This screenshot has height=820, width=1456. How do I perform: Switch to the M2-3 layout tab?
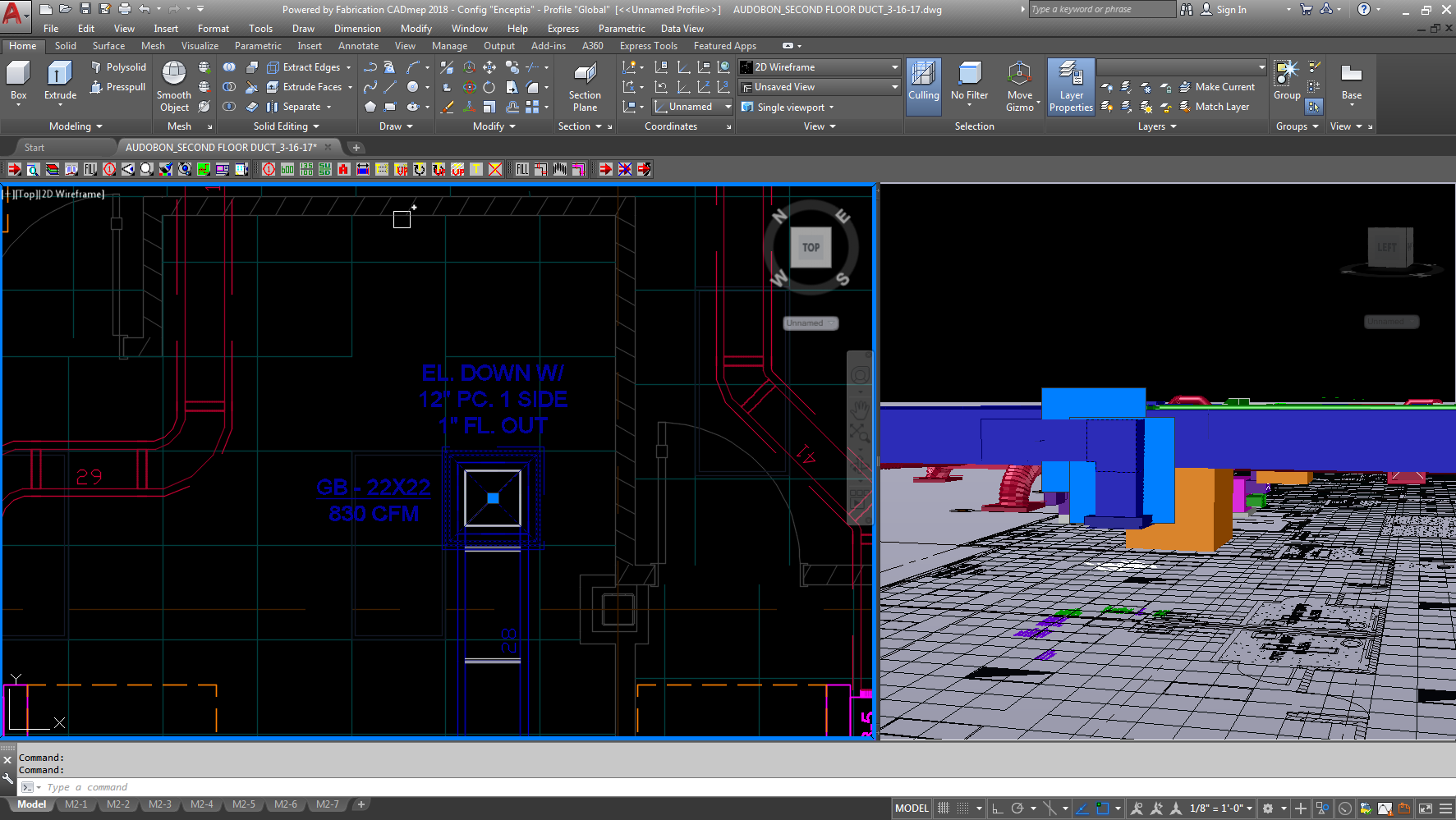tap(160, 804)
